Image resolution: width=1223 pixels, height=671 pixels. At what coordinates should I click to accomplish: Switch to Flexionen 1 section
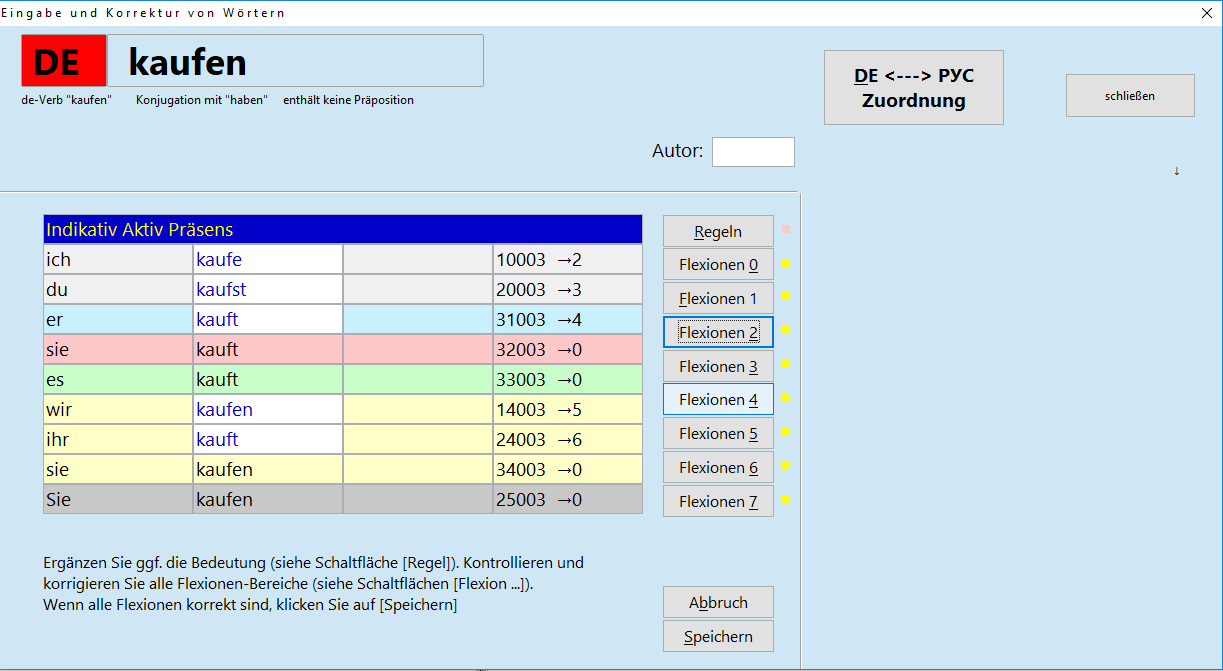coord(718,298)
